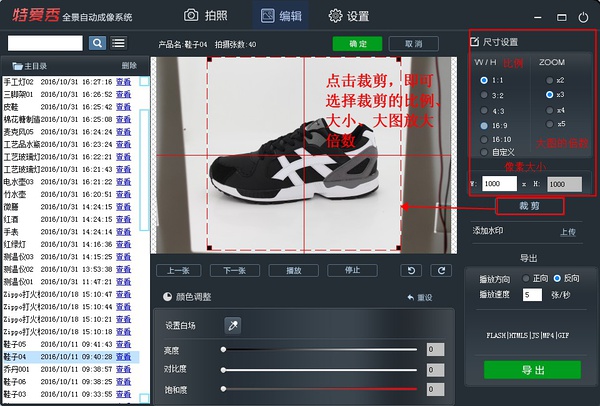Set playback direction to 反向
This screenshot has height=406, width=600.
(557, 278)
